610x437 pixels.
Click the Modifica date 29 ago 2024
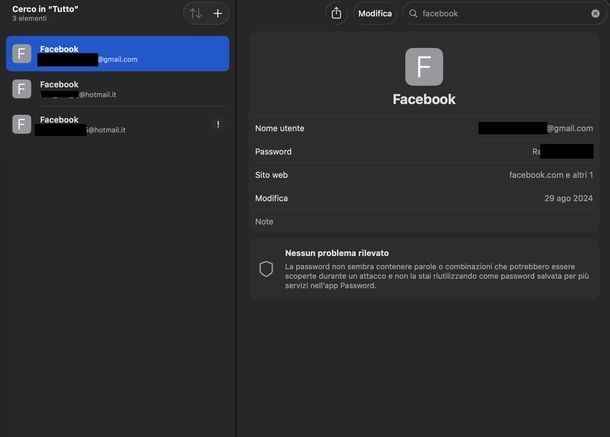(568, 198)
